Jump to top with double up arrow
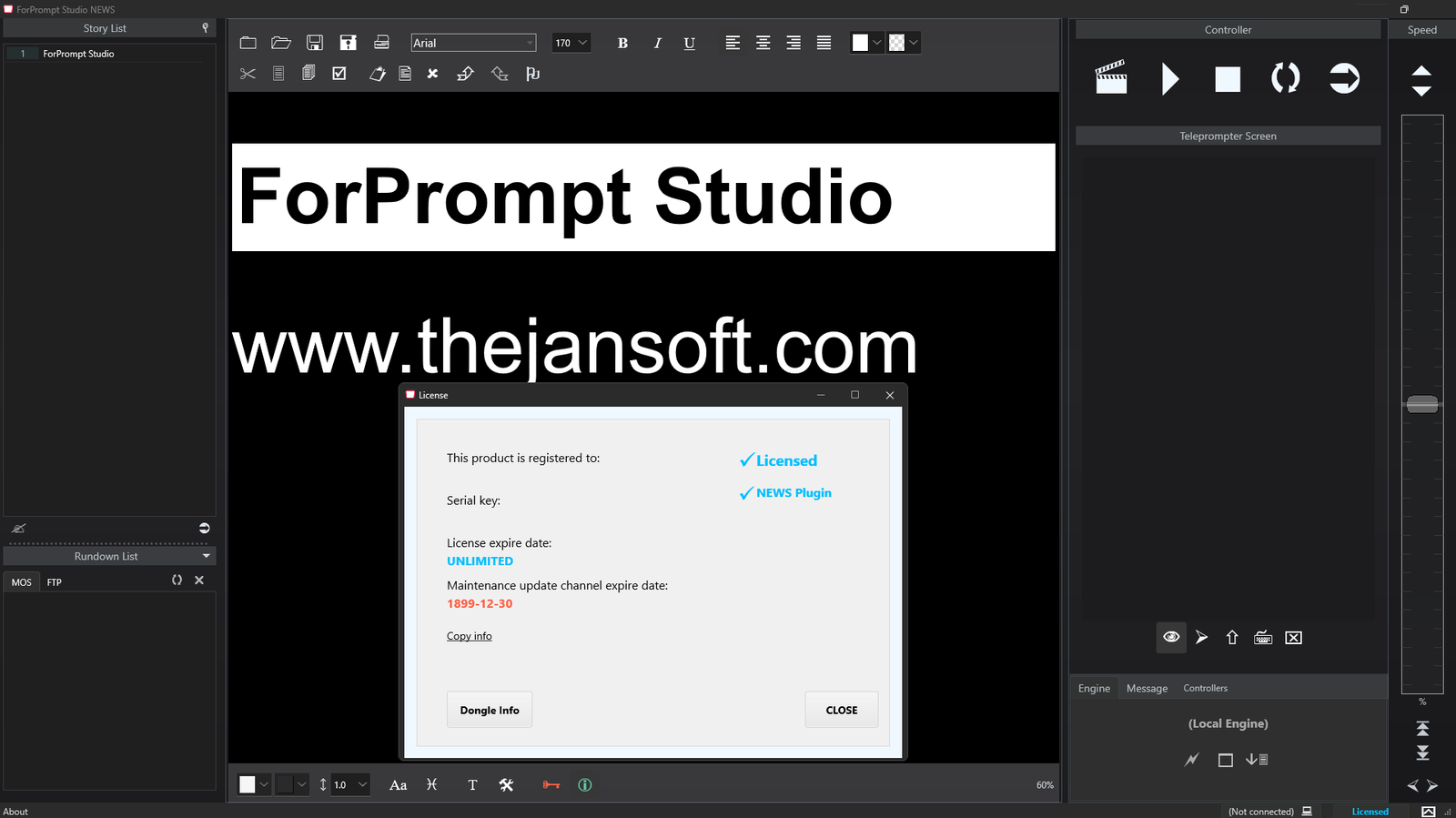The image size is (1456, 818). tap(1422, 729)
